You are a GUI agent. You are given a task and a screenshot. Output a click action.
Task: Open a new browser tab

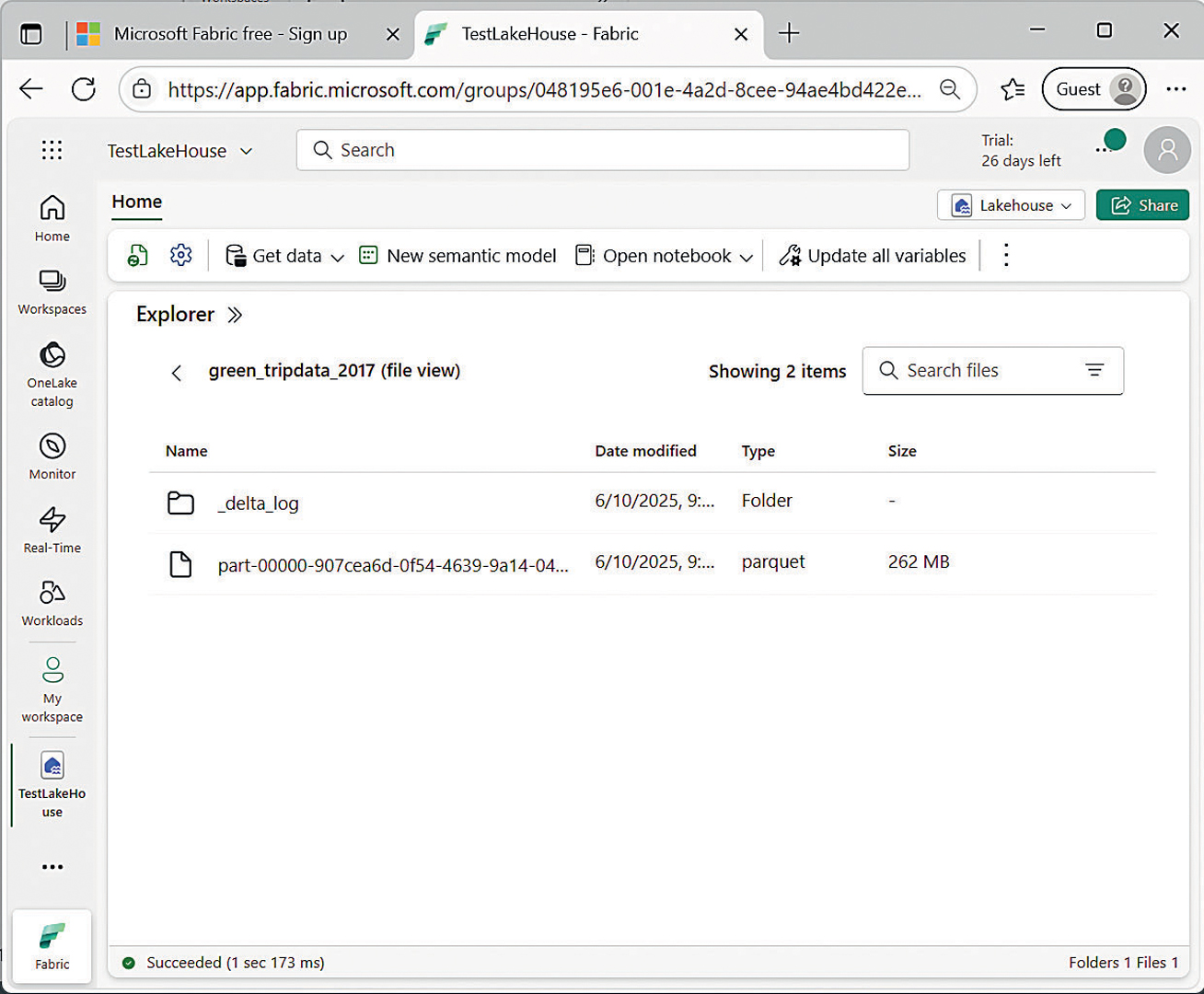tap(789, 34)
